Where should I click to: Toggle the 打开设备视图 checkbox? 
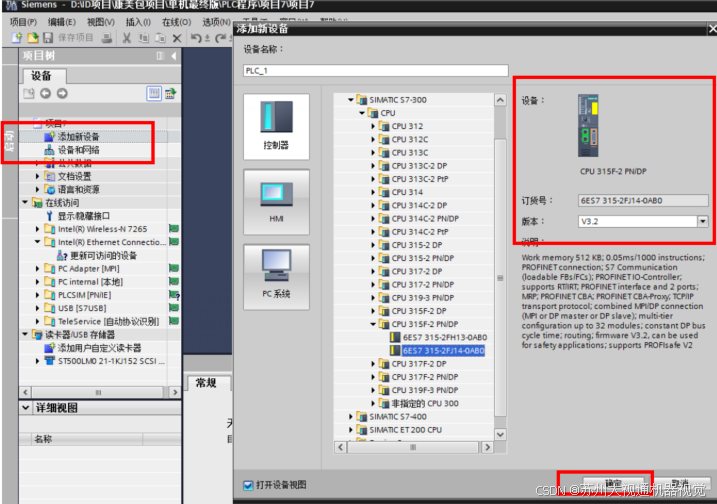[x=248, y=485]
